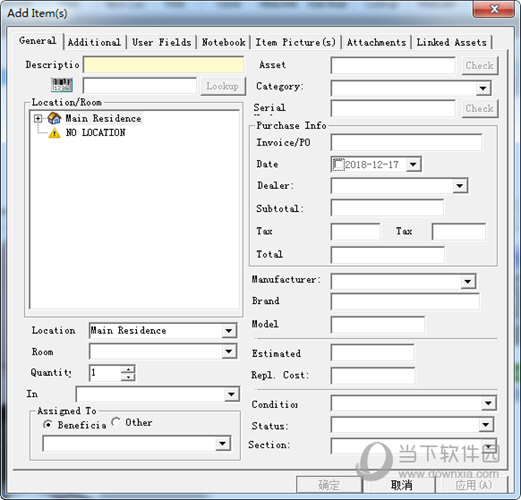Click the 确定 (OK) button
Image resolution: width=521 pixels, height=500 pixels.
(x=329, y=485)
